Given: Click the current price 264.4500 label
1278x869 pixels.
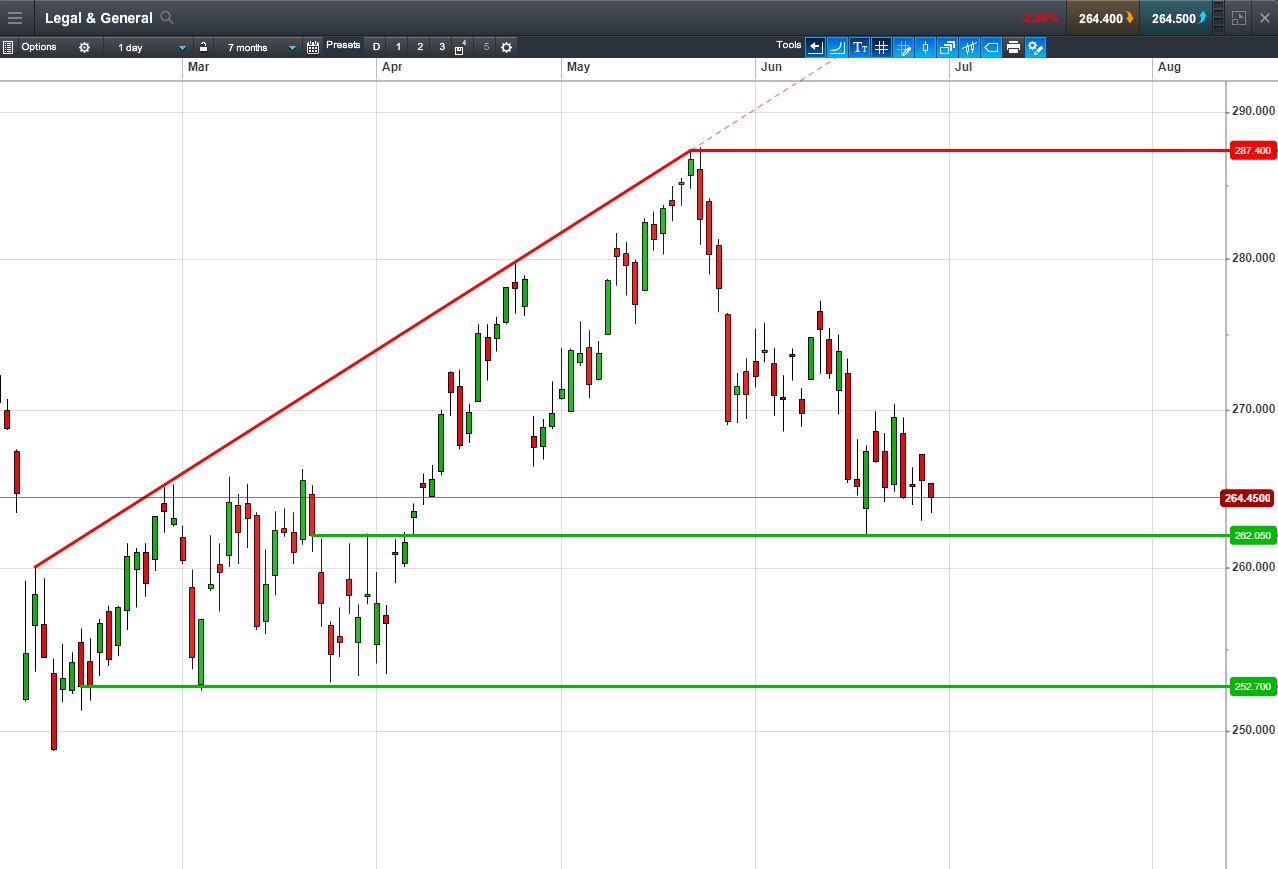Looking at the screenshot, I should [1247, 498].
